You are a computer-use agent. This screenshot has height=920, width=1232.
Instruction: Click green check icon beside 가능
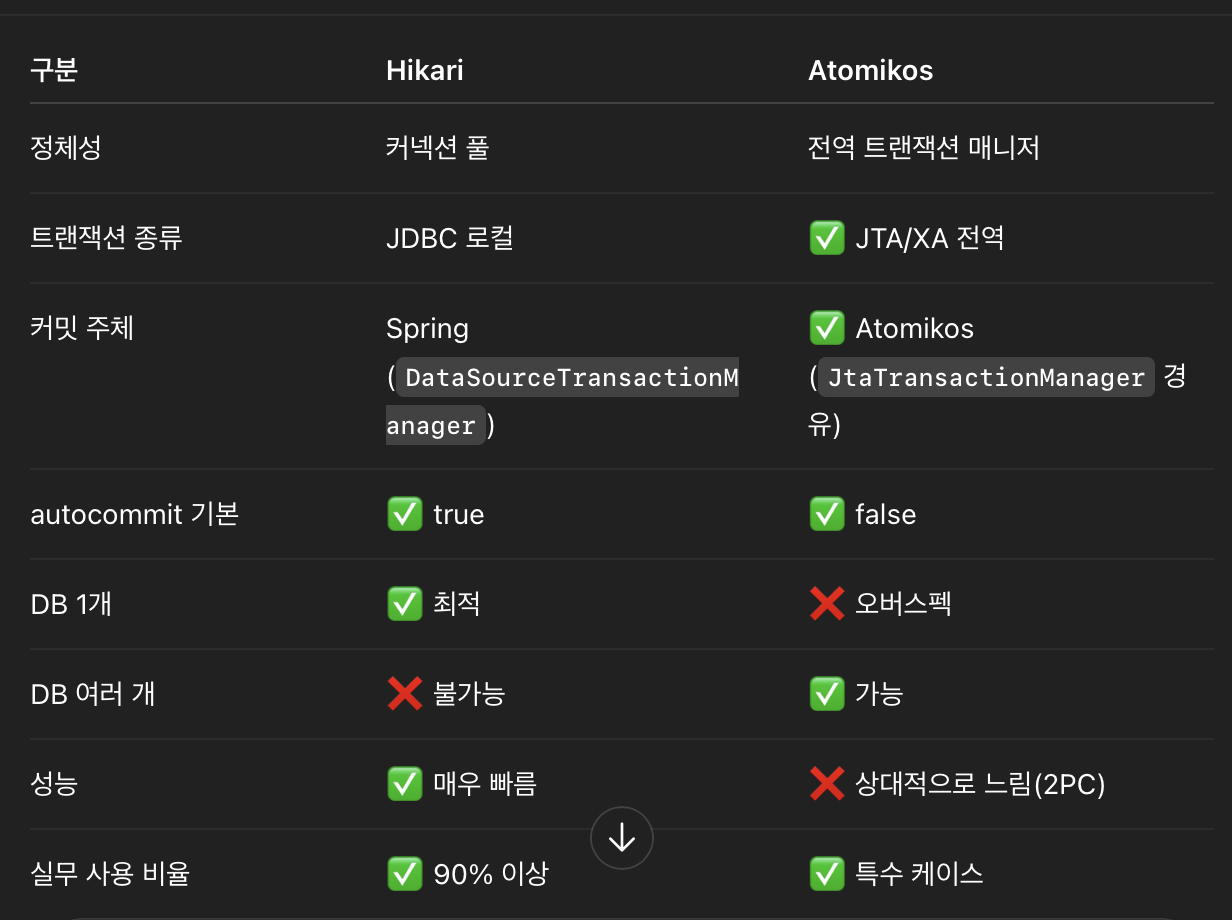point(827,694)
